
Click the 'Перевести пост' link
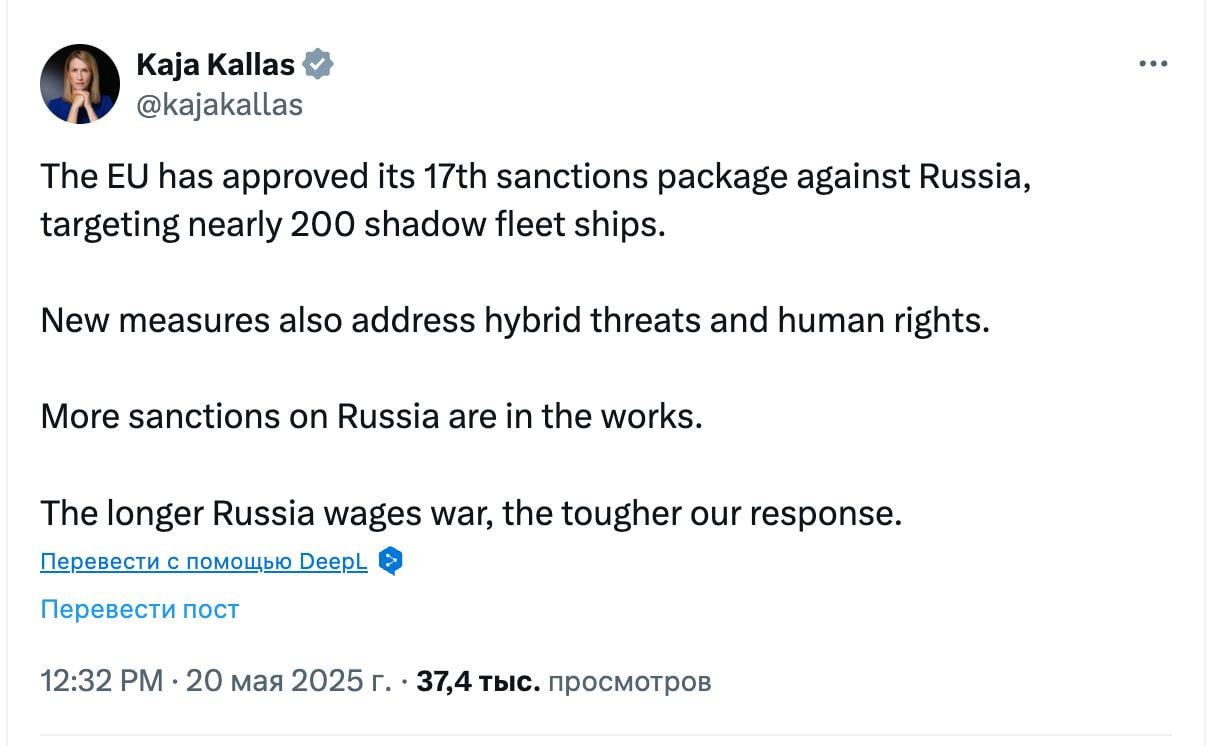(140, 609)
